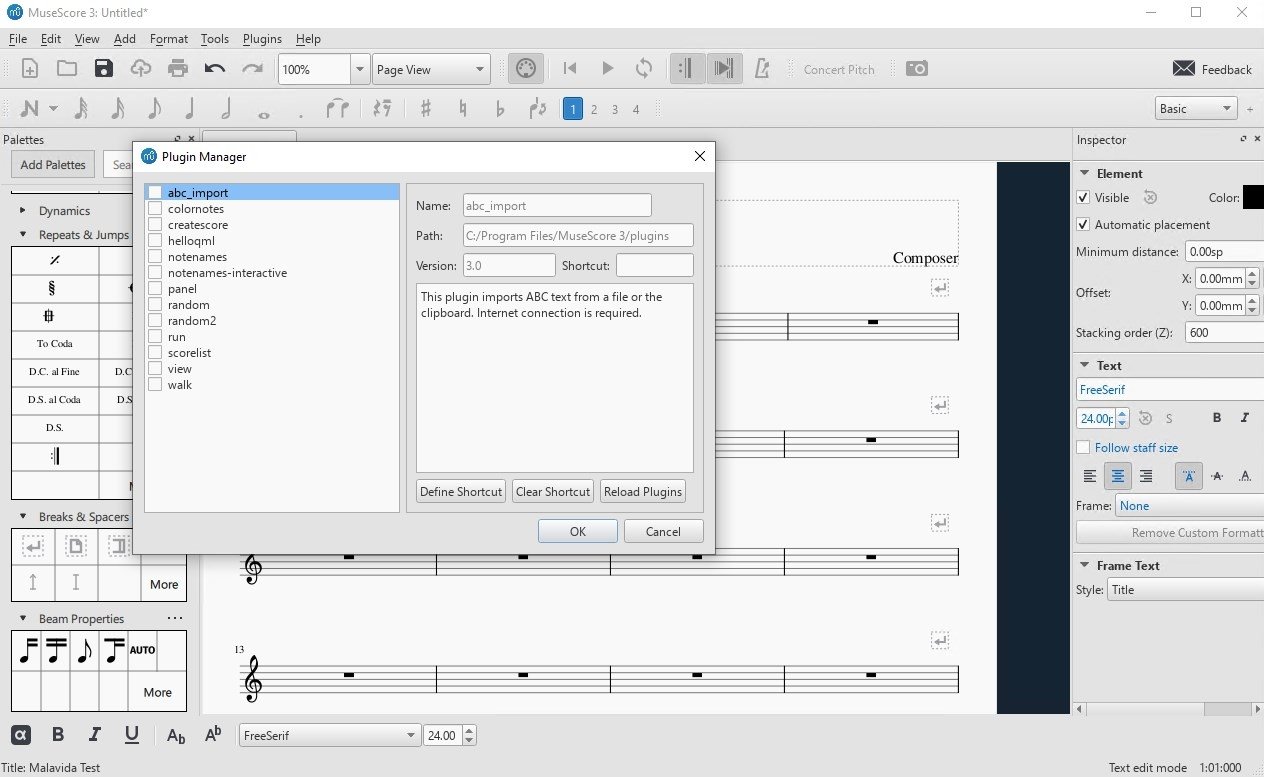Open the FreeSerif font dropdown in text toolbar
The height and width of the screenshot is (777, 1264).
point(329,735)
